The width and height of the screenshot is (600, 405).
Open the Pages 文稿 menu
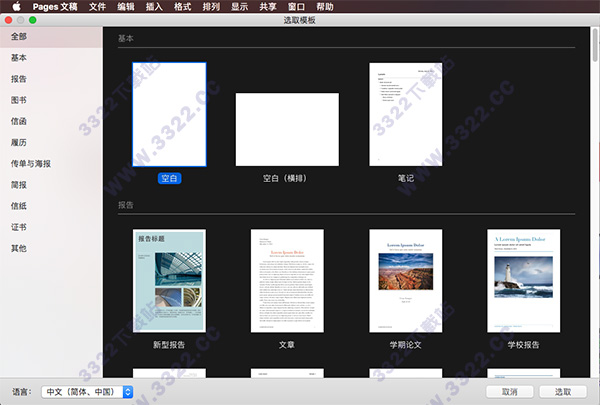click(55, 7)
